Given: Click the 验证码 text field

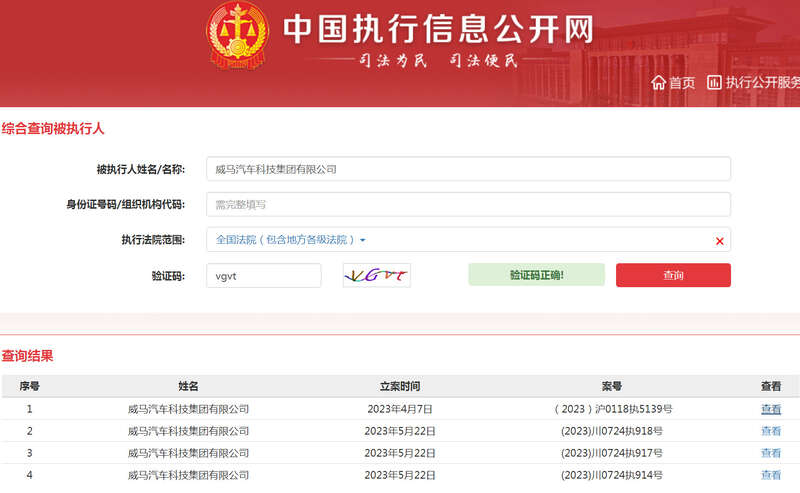Looking at the screenshot, I should coord(263,275).
